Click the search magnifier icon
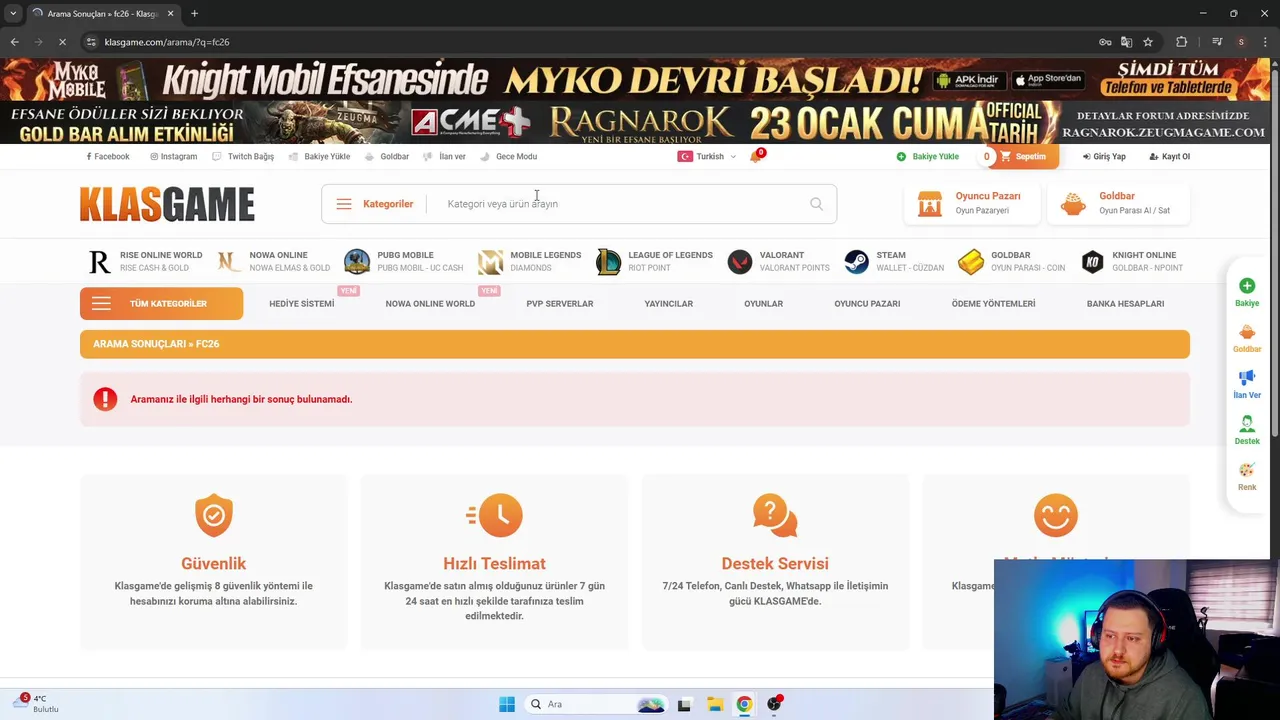 pos(816,204)
